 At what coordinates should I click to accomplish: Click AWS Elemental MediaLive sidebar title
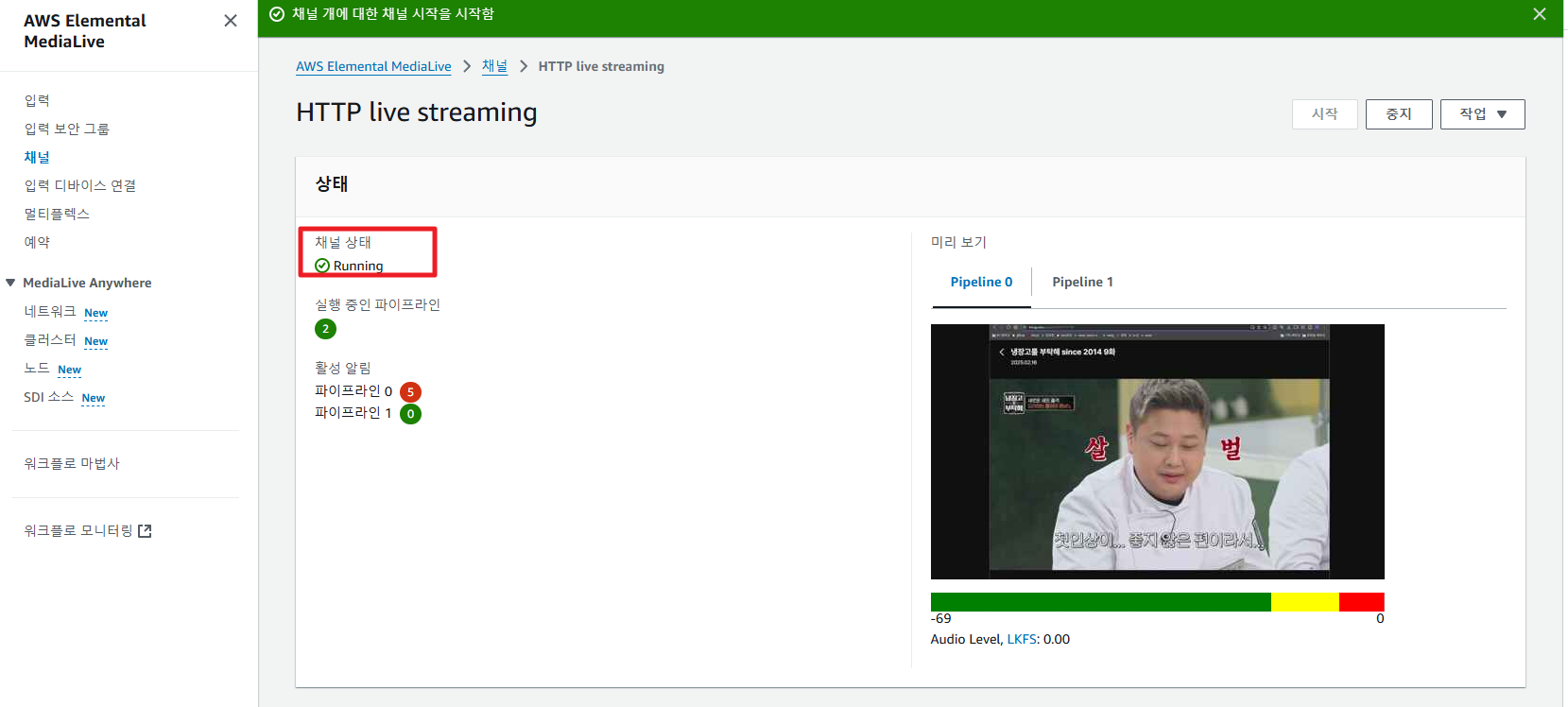[85, 31]
